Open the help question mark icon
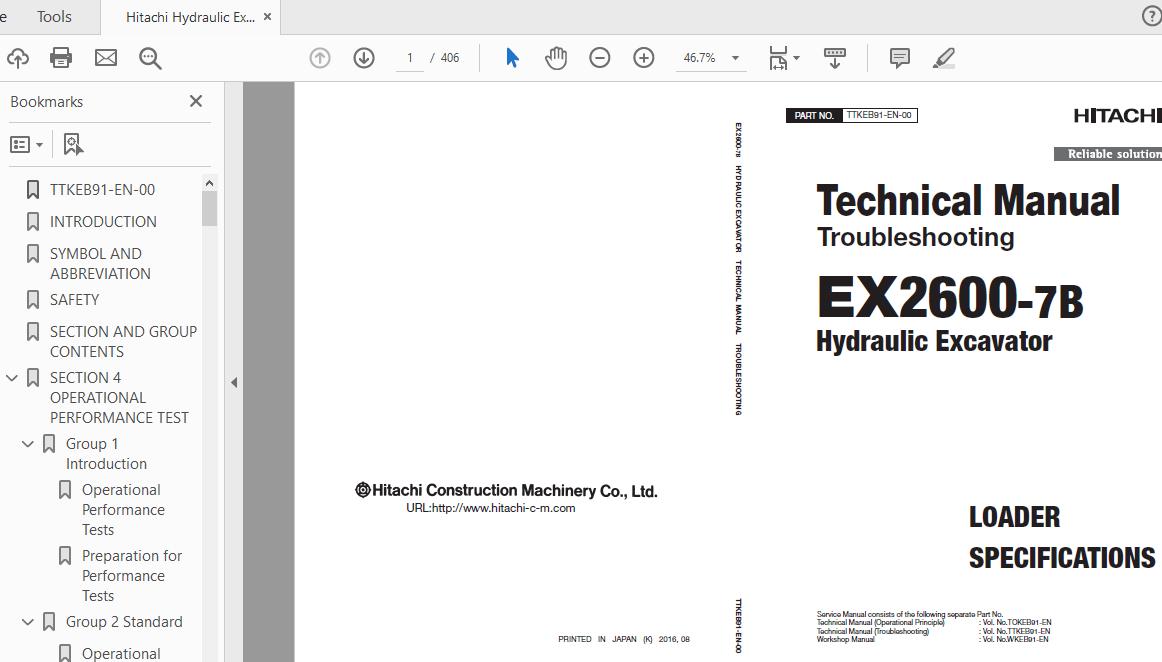Image resolution: width=1162 pixels, height=662 pixels. (x=1152, y=16)
